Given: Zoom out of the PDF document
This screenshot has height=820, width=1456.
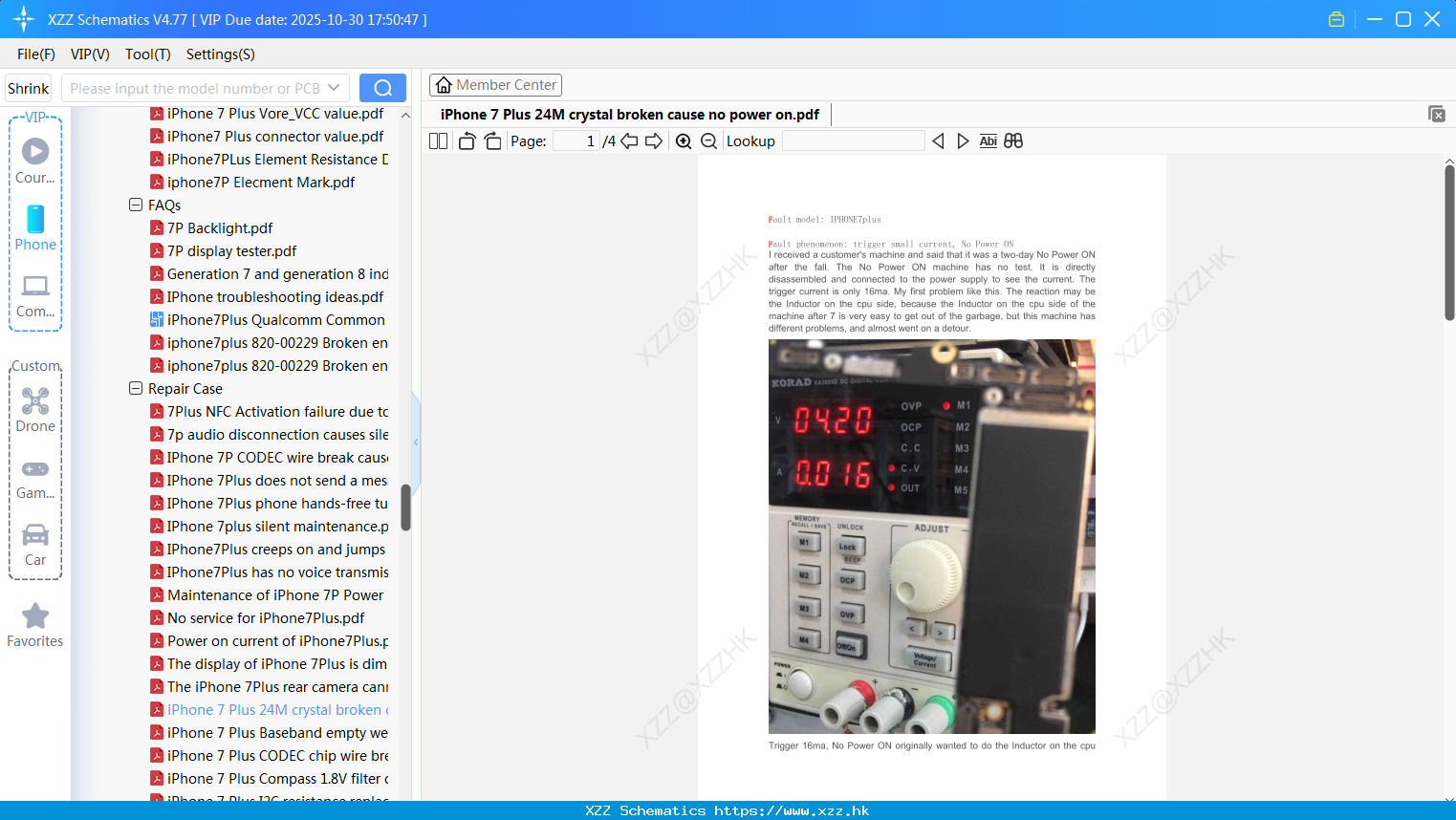Looking at the screenshot, I should coord(708,141).
